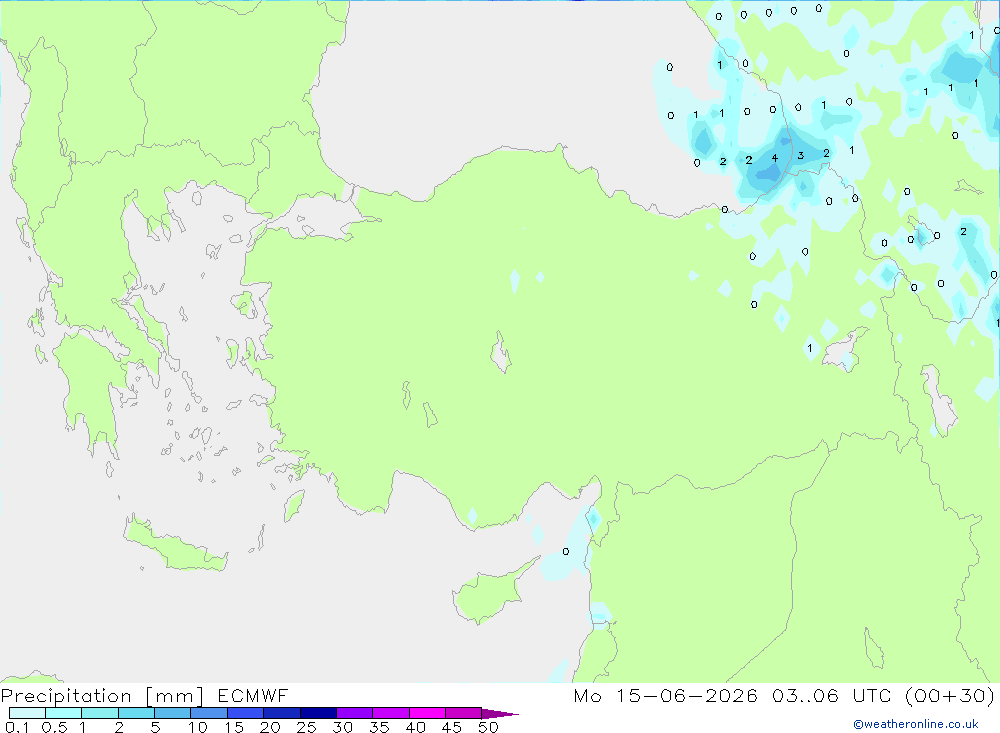This screenshot has height=733, width=1000.
Task: Click the '(00+30)' forecast offset label
Action: pyautogui.click(x=950, y=695)
